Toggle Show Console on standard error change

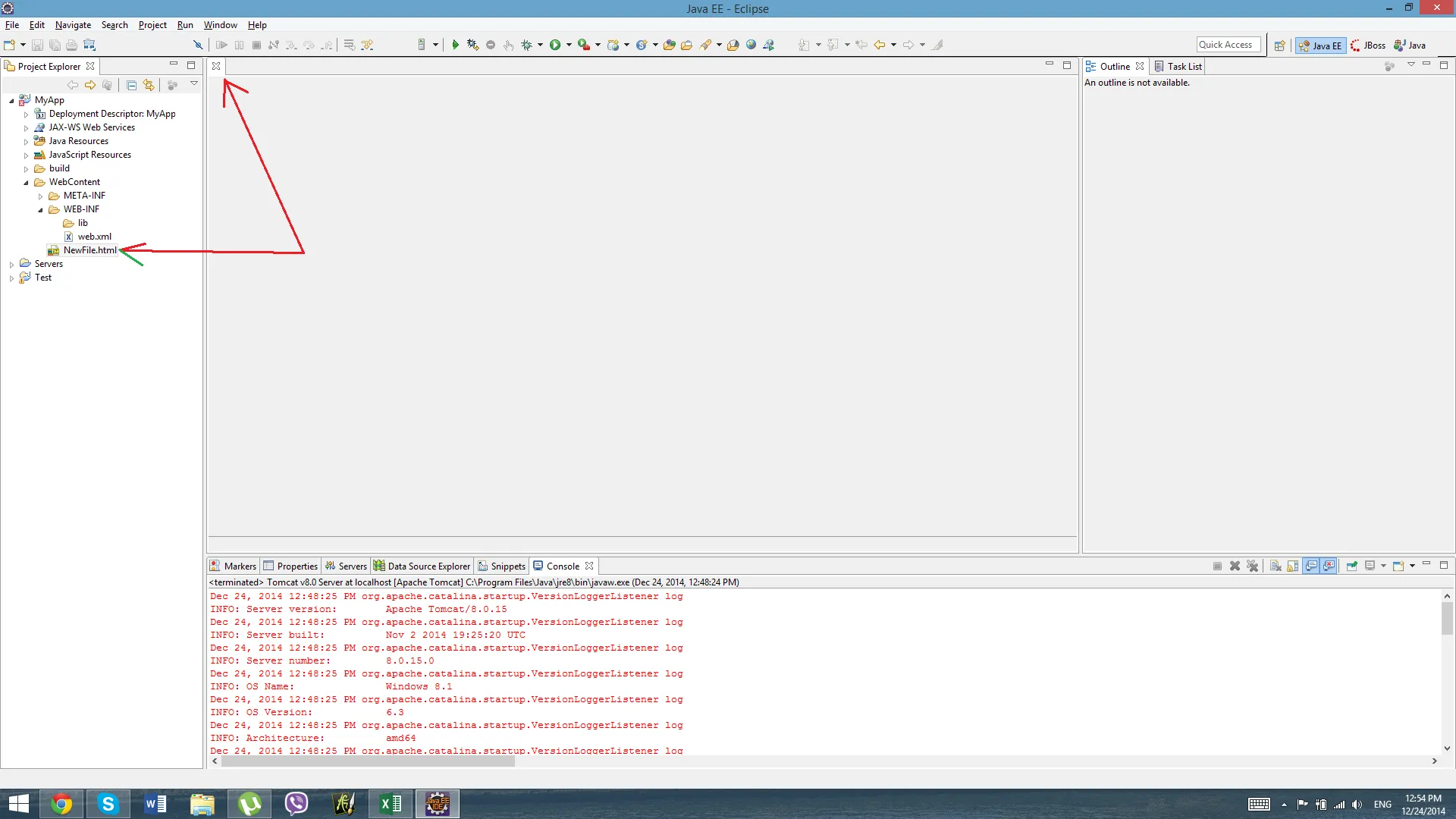pos(1329,566)
